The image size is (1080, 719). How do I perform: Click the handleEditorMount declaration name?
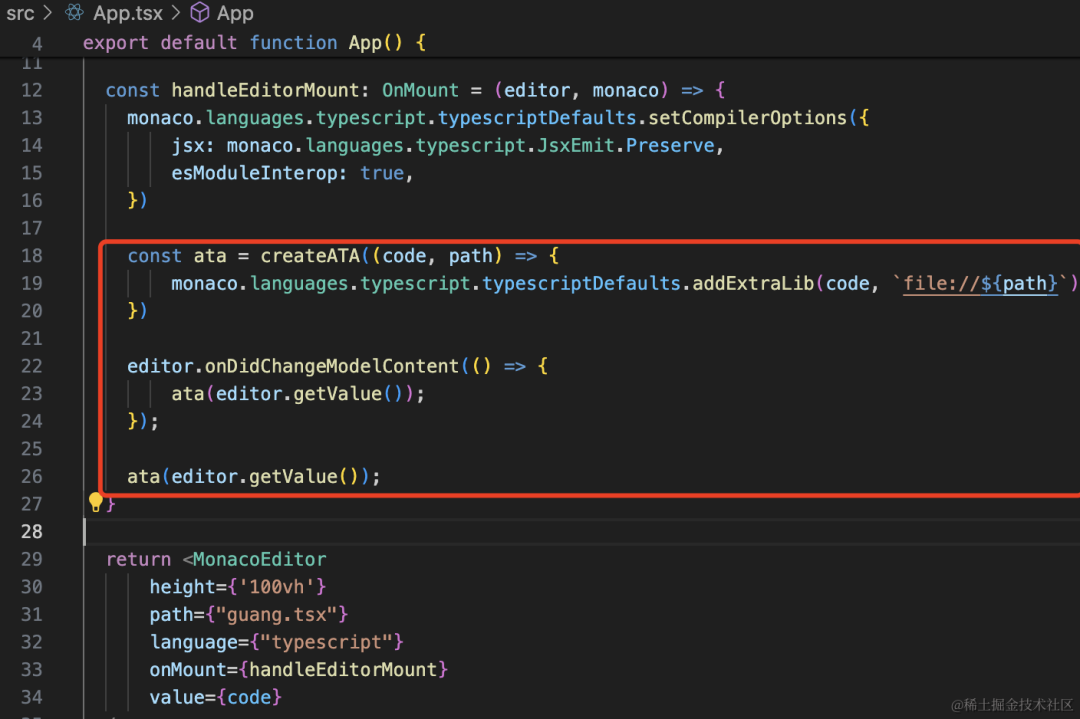[265, 90]
